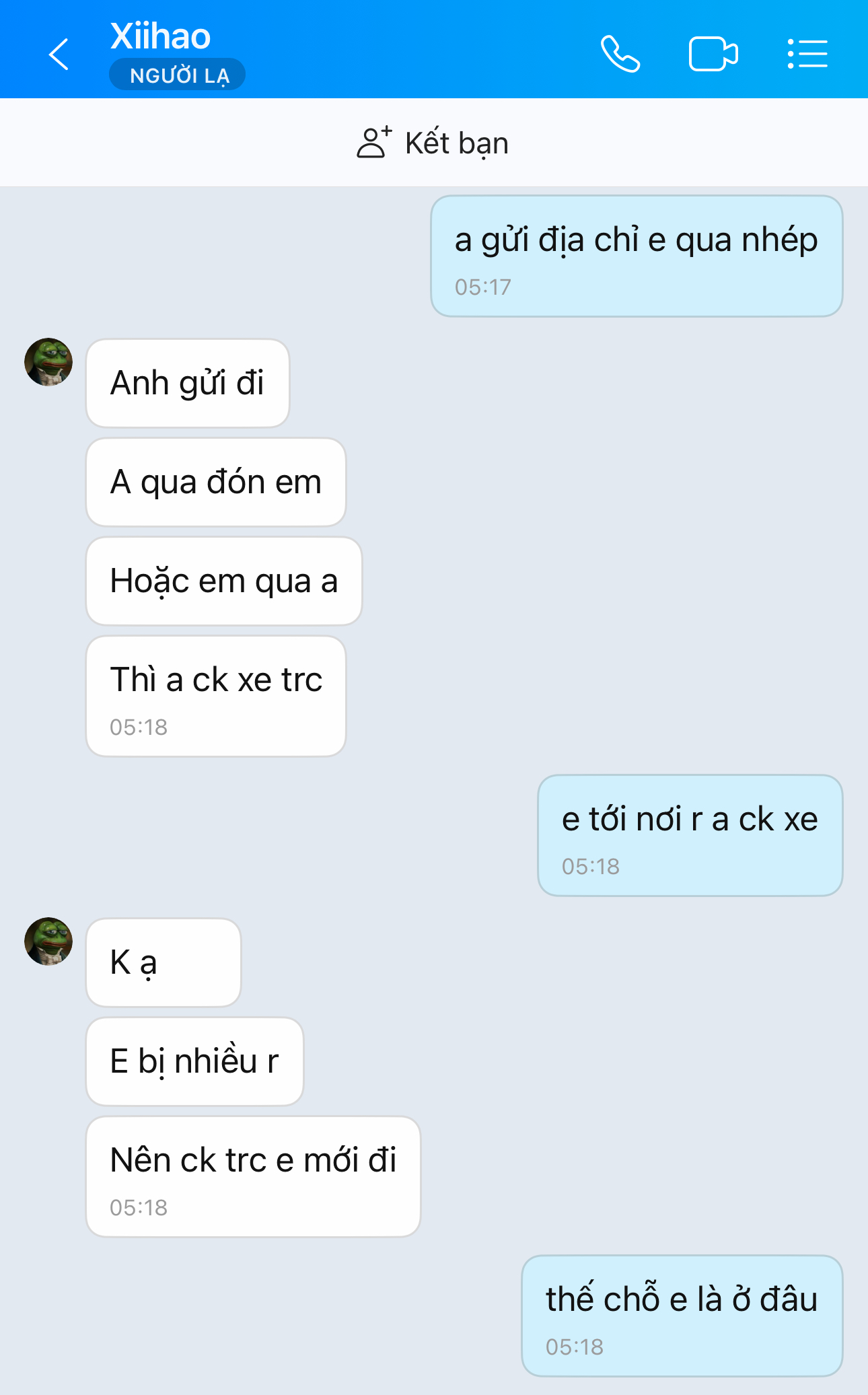This screenshot has height=1395, width=868.
Task: Select message 'thế chỗ e là ở đâu'
Action: click(682, 1316)
